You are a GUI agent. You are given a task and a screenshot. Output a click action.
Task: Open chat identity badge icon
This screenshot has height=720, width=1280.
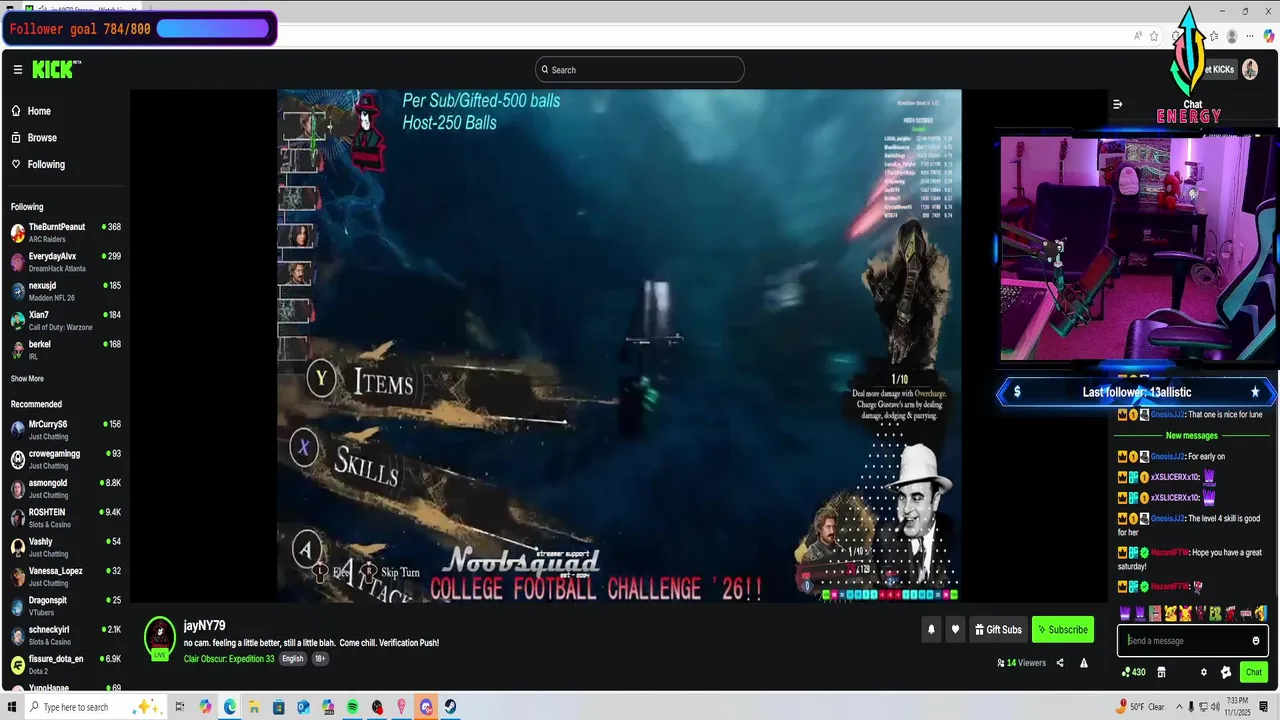coord(1226,672)
